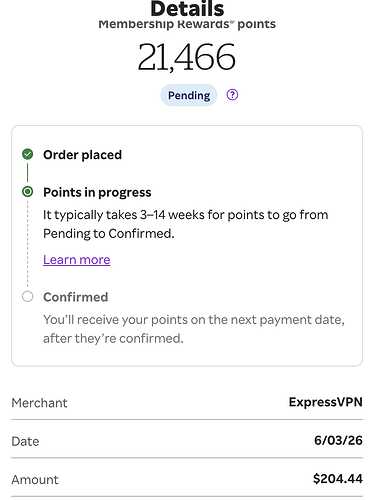Click the Membership Rewards points label
The width and height of the screenshot is (376, 500).
[187, 24]
